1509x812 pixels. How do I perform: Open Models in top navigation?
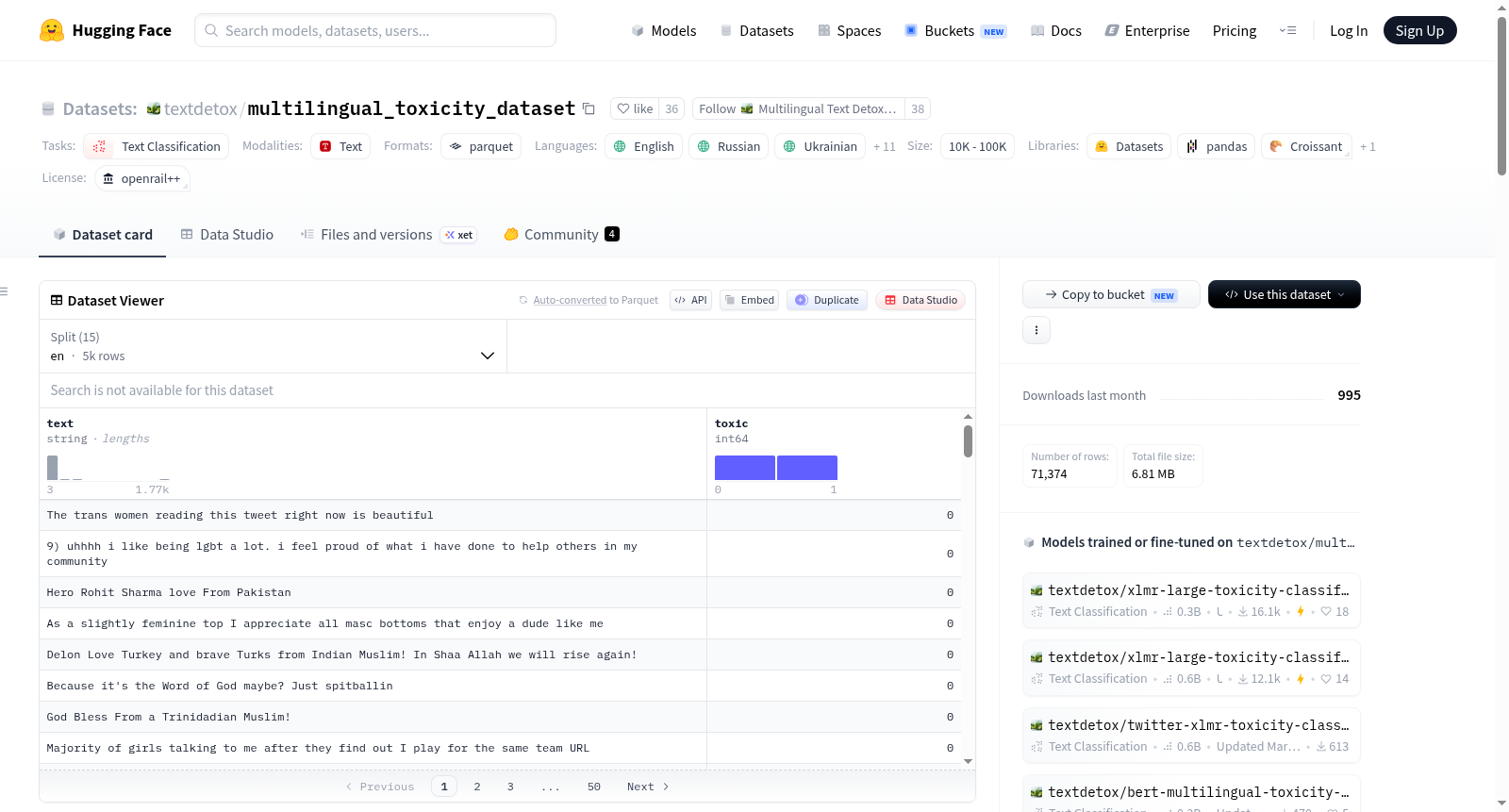point(663,30)
